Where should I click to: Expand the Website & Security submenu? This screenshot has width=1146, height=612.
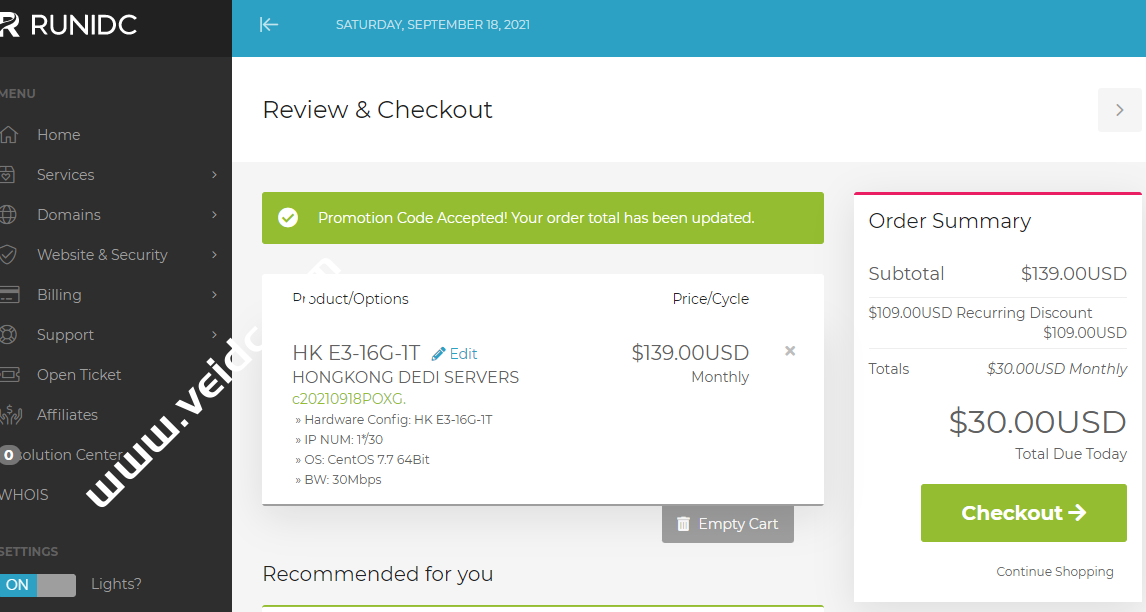(x=214, y=255)
